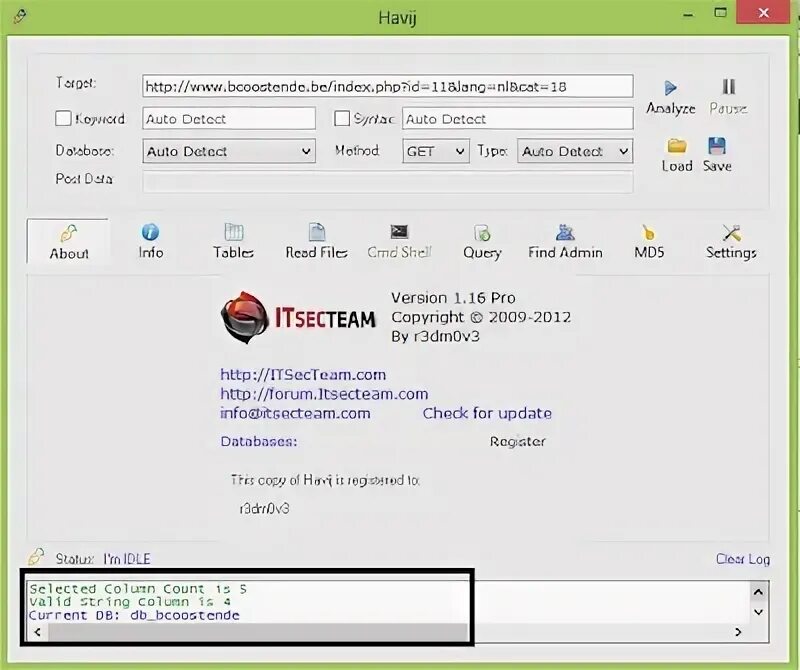This screenshot has width=800, height=670.
Task: Open the Find Admin tab
Action: click(x=565, y=242)
